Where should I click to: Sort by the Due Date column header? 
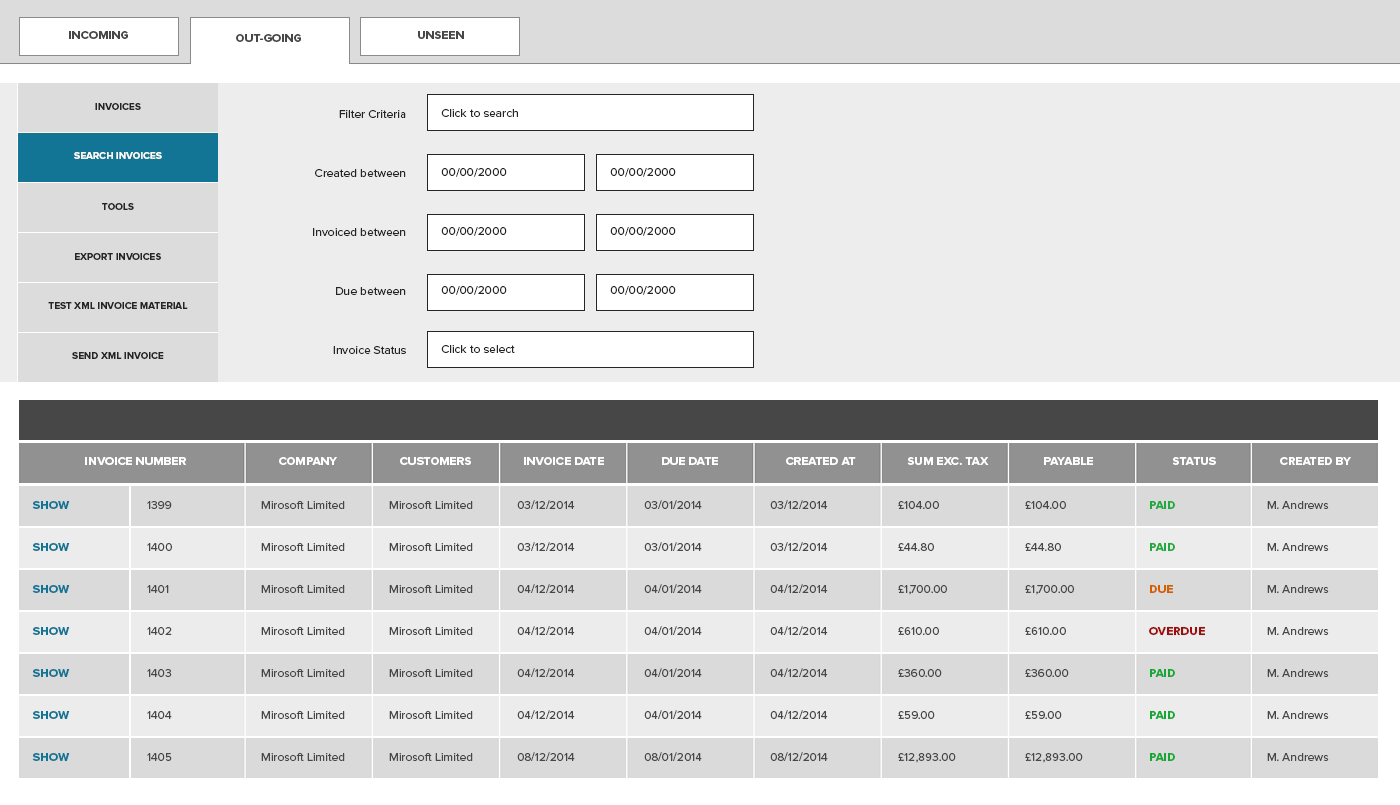click(x=690, y=462)
